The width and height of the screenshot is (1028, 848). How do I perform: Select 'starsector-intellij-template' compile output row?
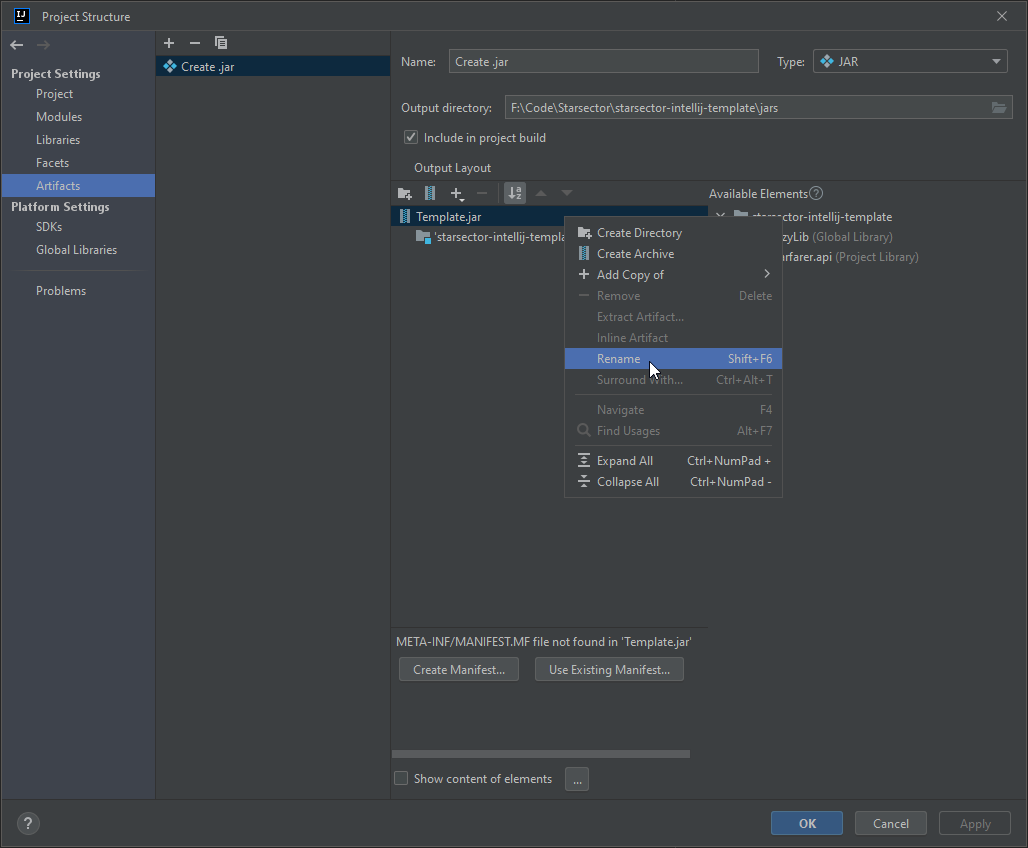tap(490, 237)
